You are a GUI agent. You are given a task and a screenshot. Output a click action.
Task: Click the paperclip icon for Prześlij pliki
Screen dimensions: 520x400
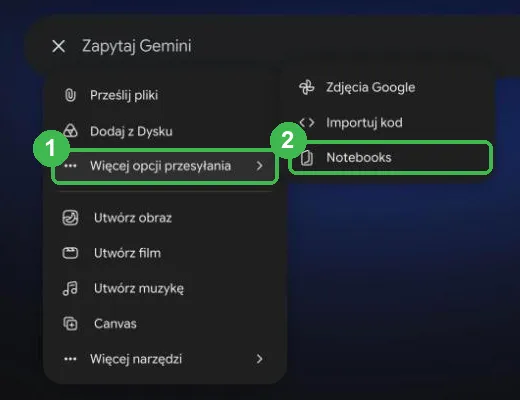click(x=70, y=95)
